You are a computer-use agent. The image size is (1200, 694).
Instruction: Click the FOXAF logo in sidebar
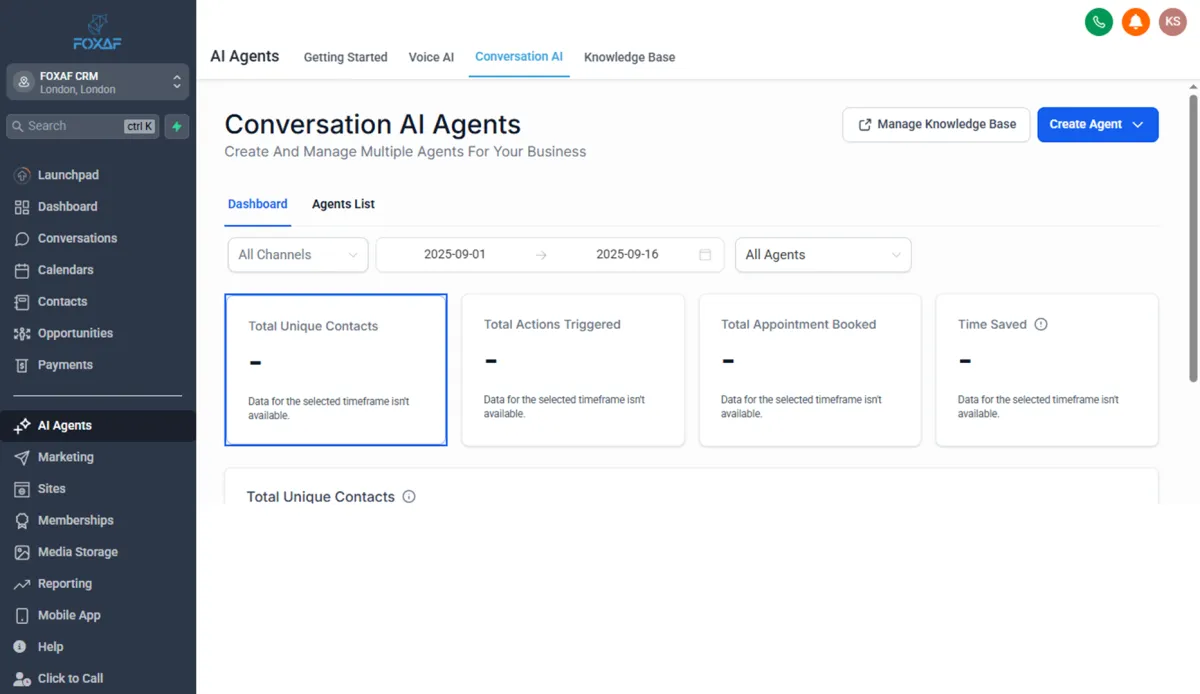pyautogui.click(x=97, y=32)
